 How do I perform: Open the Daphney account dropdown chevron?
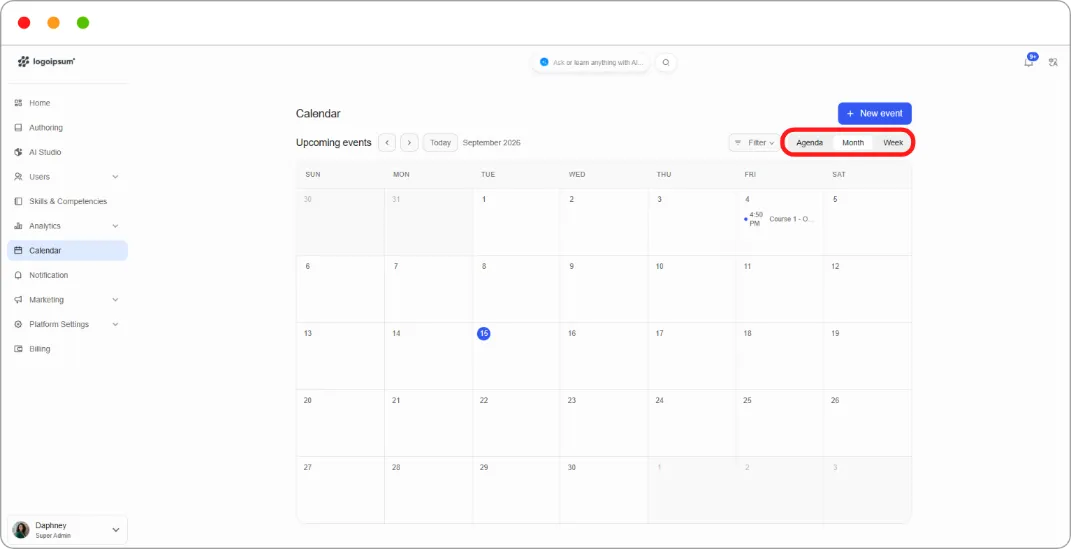tap(115, 530)
